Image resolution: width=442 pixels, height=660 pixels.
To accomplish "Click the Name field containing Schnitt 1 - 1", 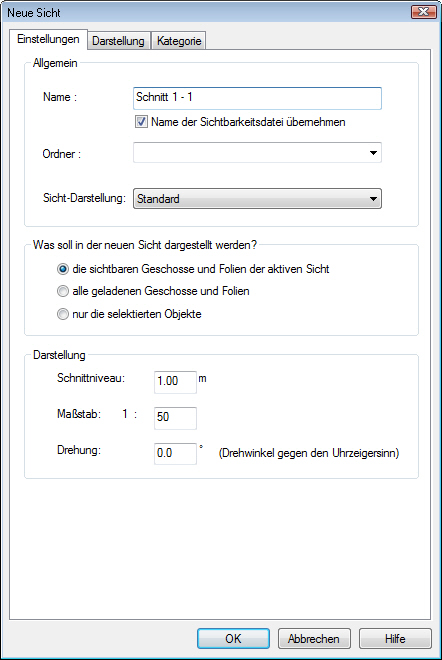I will coord(257,98).
